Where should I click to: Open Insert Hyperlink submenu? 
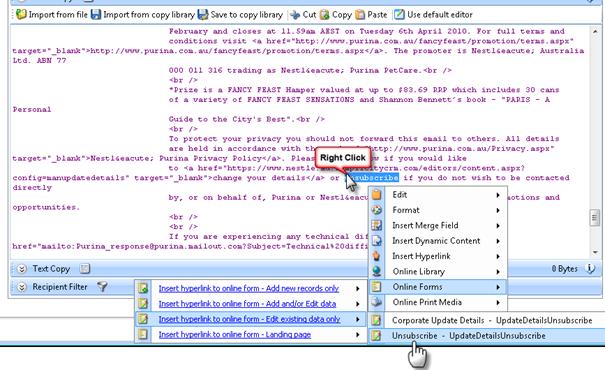(x=438, y=256)
